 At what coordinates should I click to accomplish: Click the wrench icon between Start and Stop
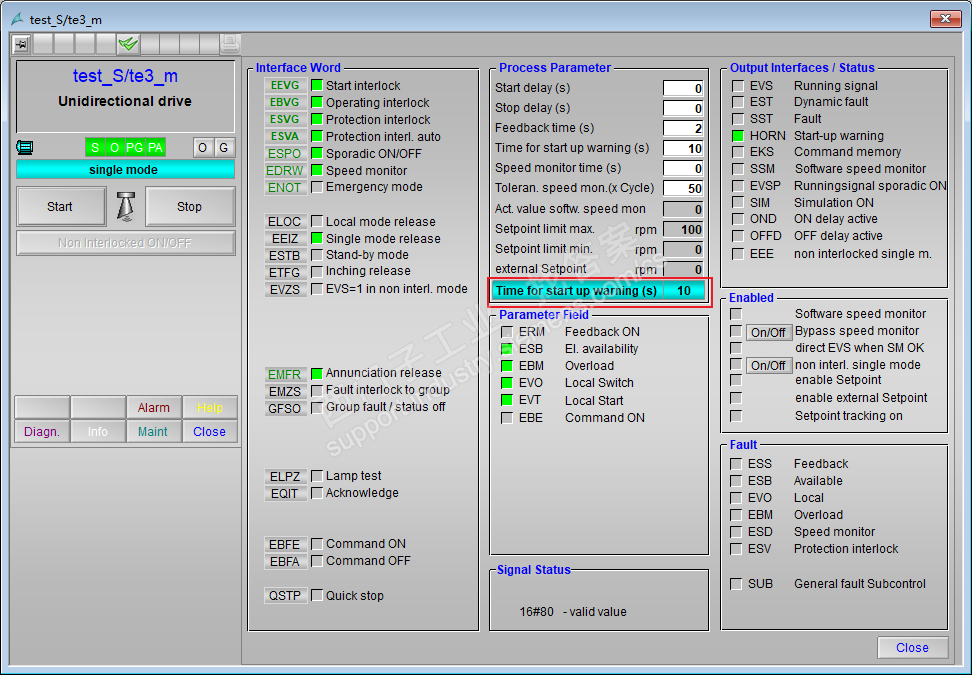click(x=126, y=206)
